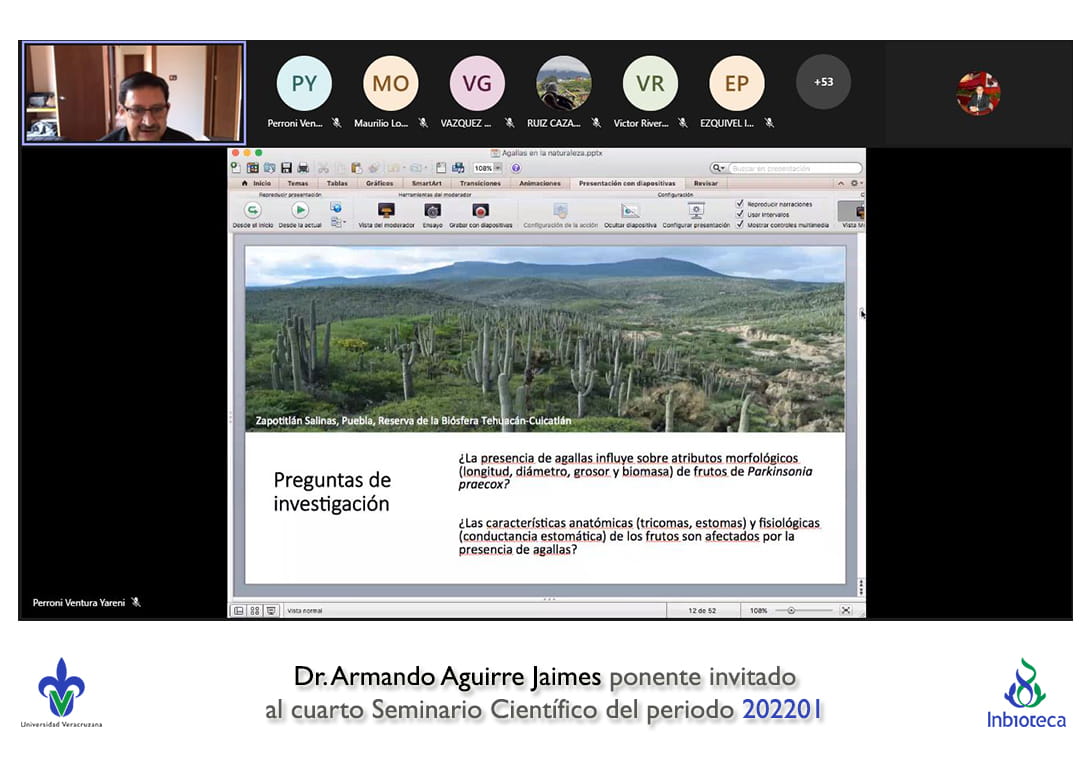Screen dimensions: 1090x760
Task: Open Vista del moderador
Action: [386, 211]
